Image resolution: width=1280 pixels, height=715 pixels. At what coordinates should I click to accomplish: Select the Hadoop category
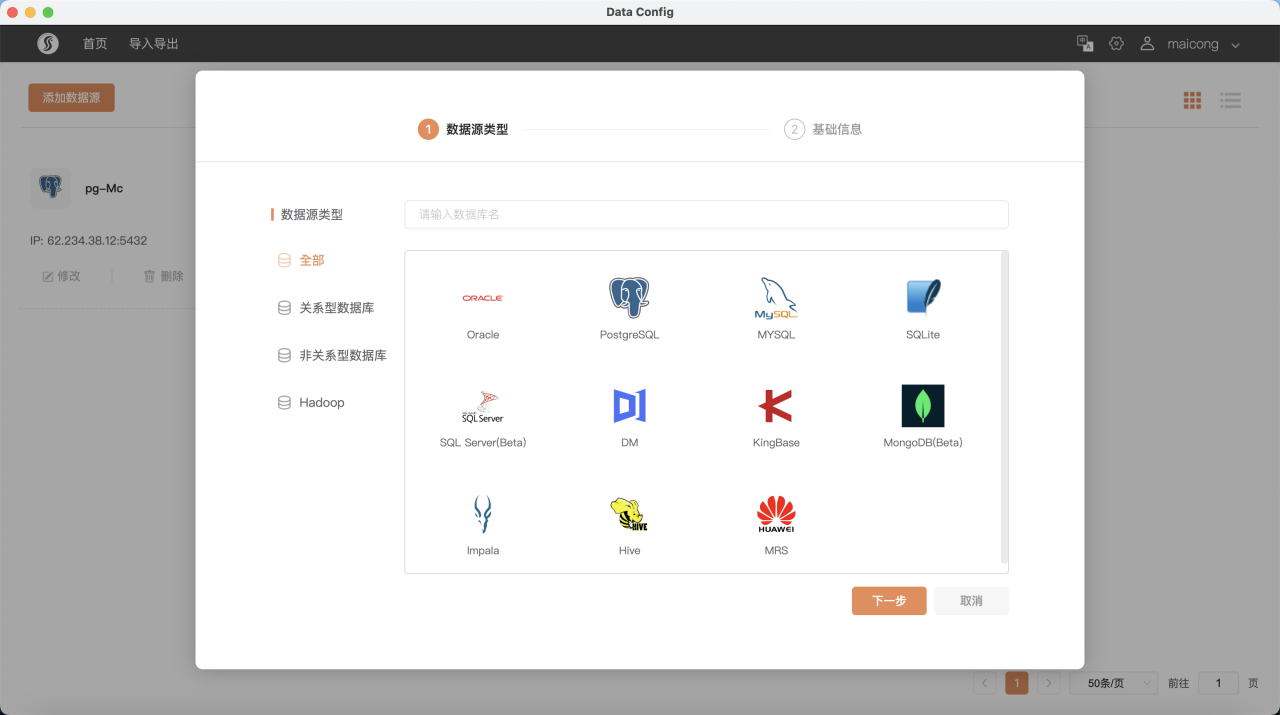click(311, 402)
